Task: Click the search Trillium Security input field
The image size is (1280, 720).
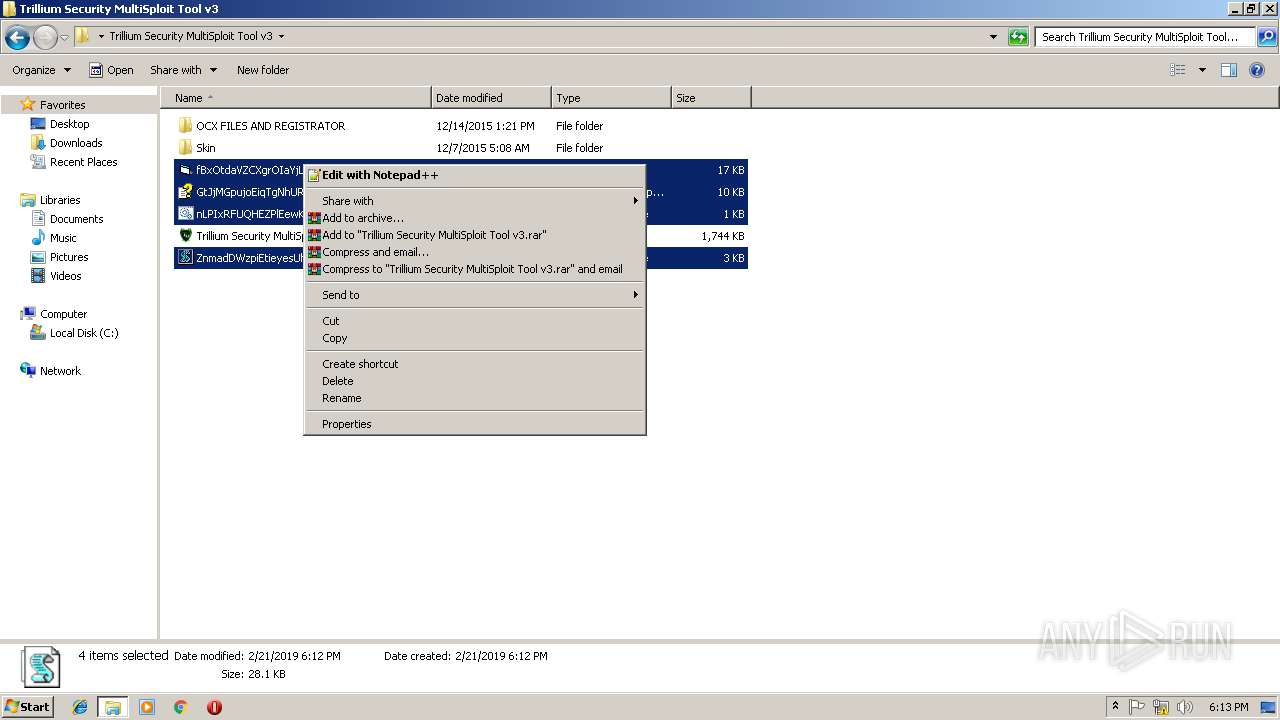Action: pos(1145,37)
